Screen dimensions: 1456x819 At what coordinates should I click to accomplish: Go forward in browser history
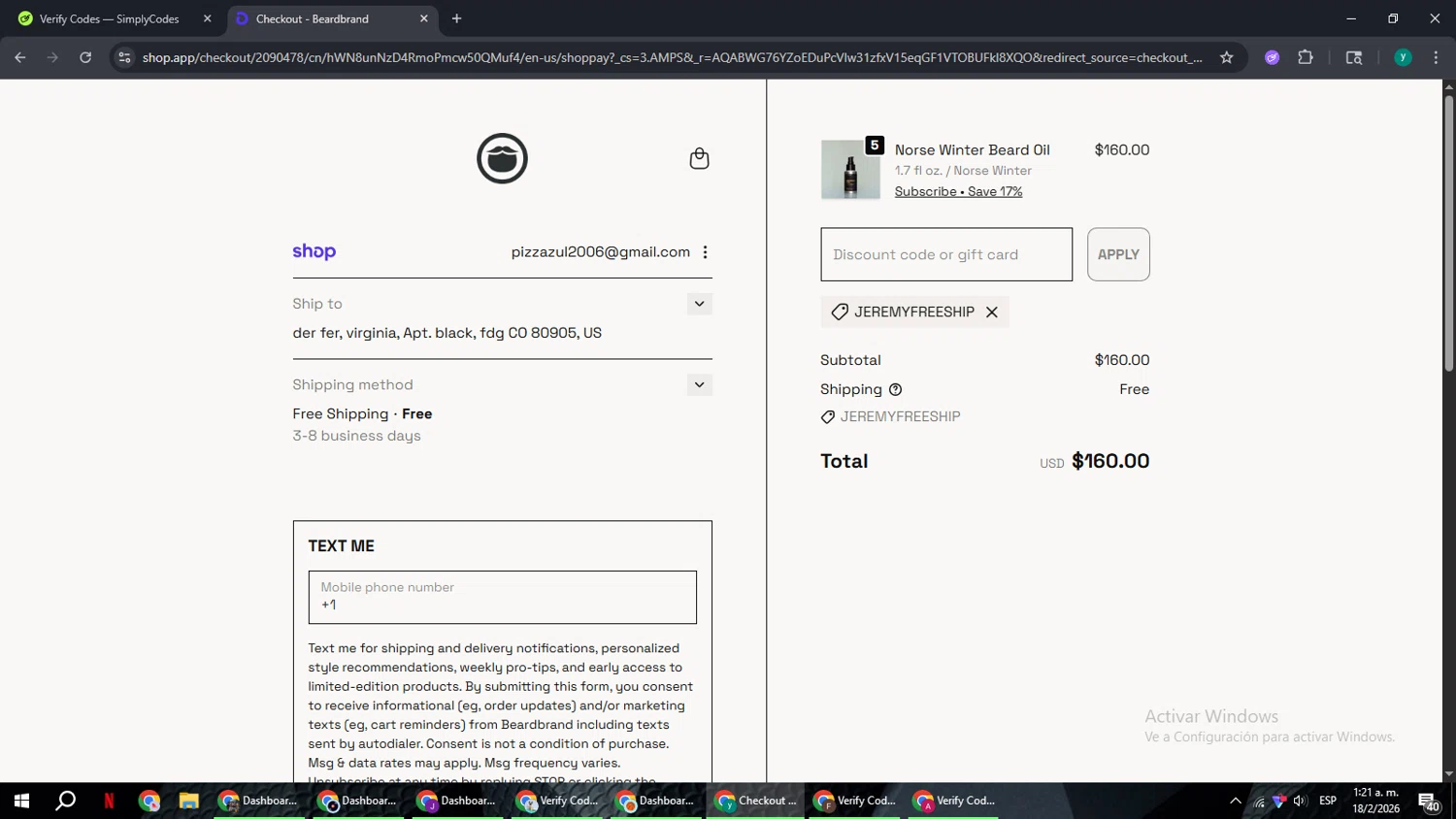[x=52, y=57]
